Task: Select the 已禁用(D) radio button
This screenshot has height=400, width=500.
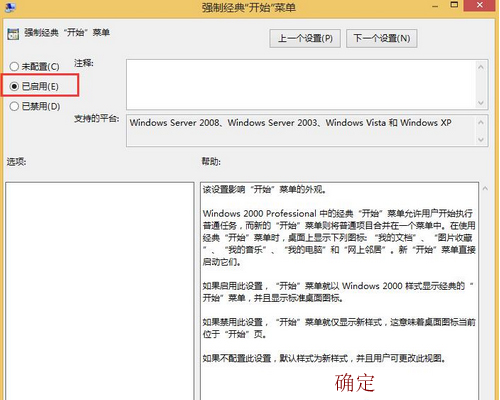Action: pos(14,106)
